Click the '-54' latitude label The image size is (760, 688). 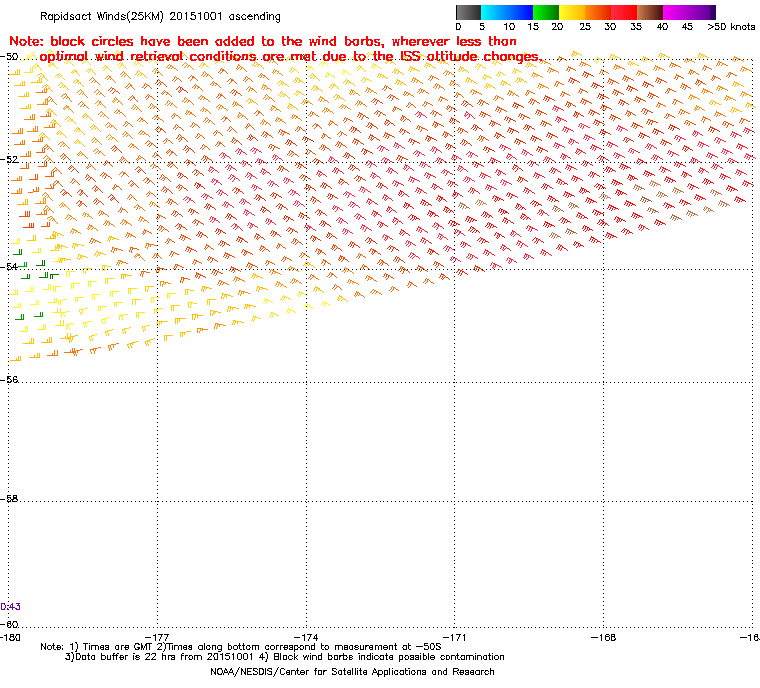tap(9, 266)
